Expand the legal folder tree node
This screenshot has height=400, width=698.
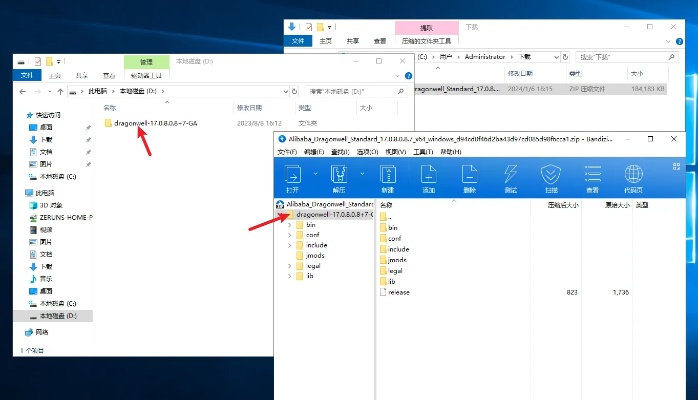[289, 266]
